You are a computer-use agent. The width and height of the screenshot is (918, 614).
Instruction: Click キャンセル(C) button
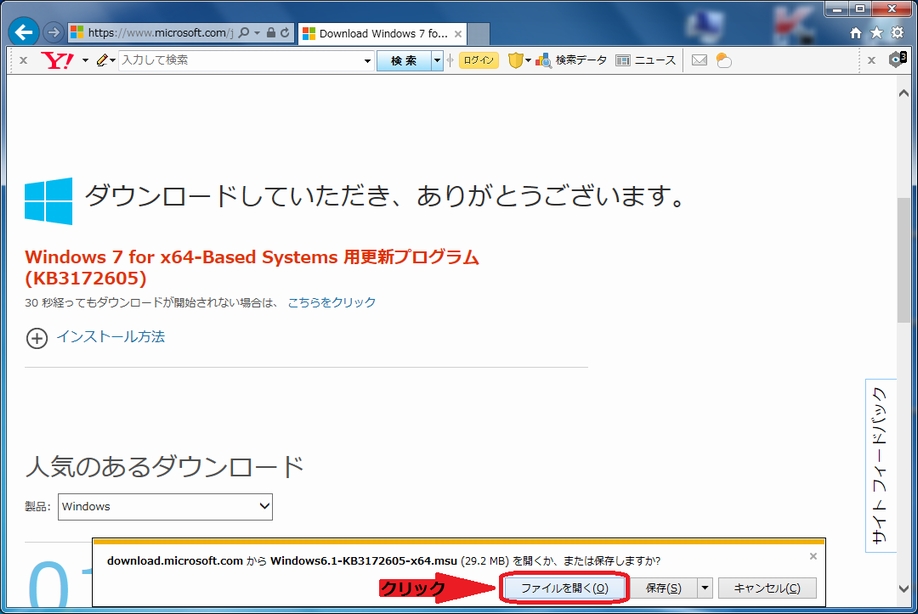click(x=767, y=588)
